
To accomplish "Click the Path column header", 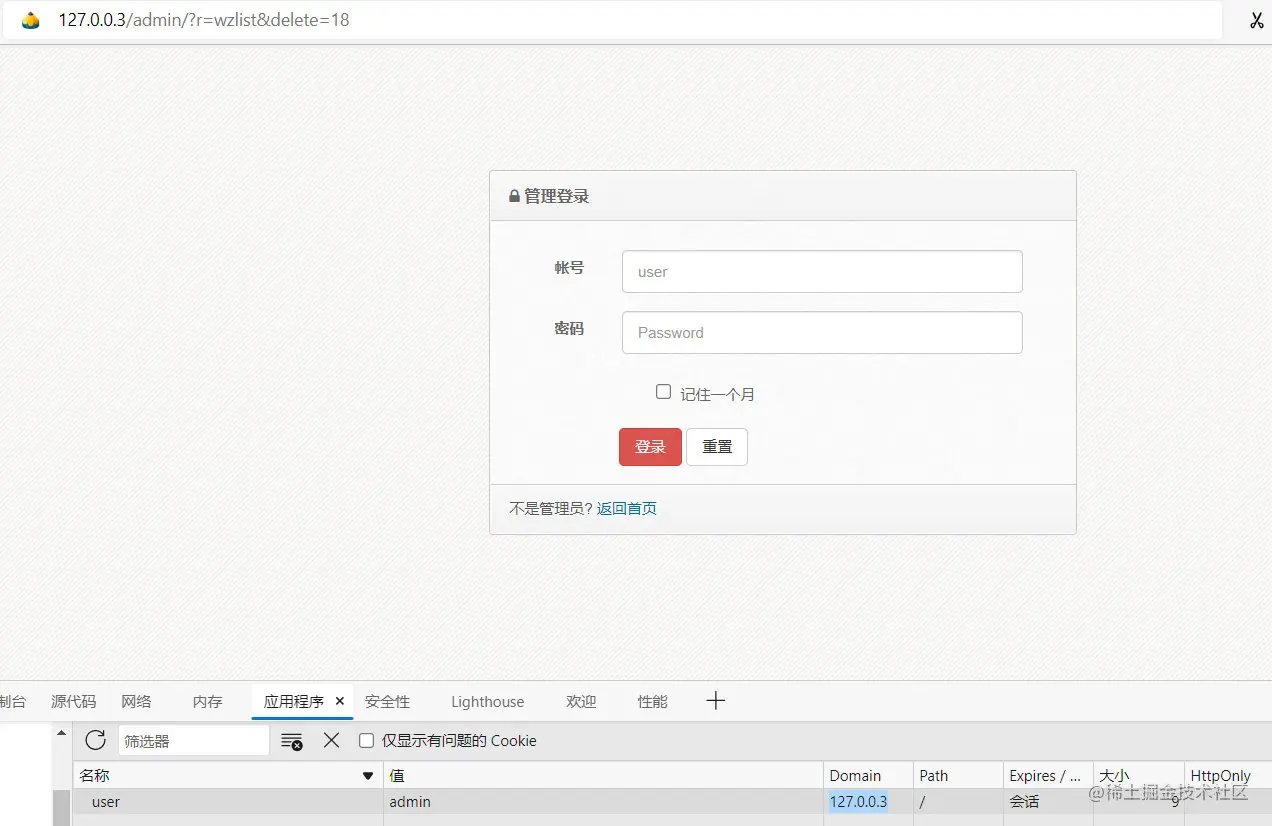I will tap(958, 776).
